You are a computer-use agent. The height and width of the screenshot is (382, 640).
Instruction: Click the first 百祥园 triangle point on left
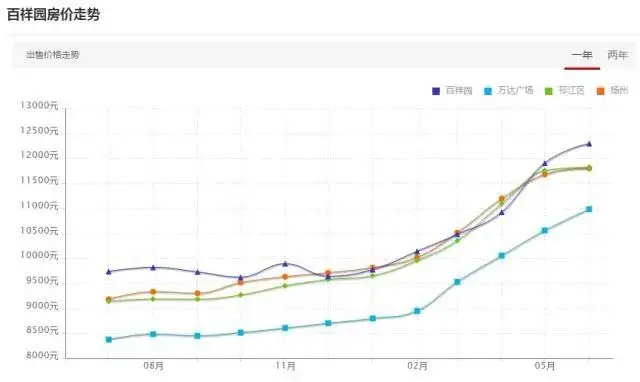tap(109, 271)
